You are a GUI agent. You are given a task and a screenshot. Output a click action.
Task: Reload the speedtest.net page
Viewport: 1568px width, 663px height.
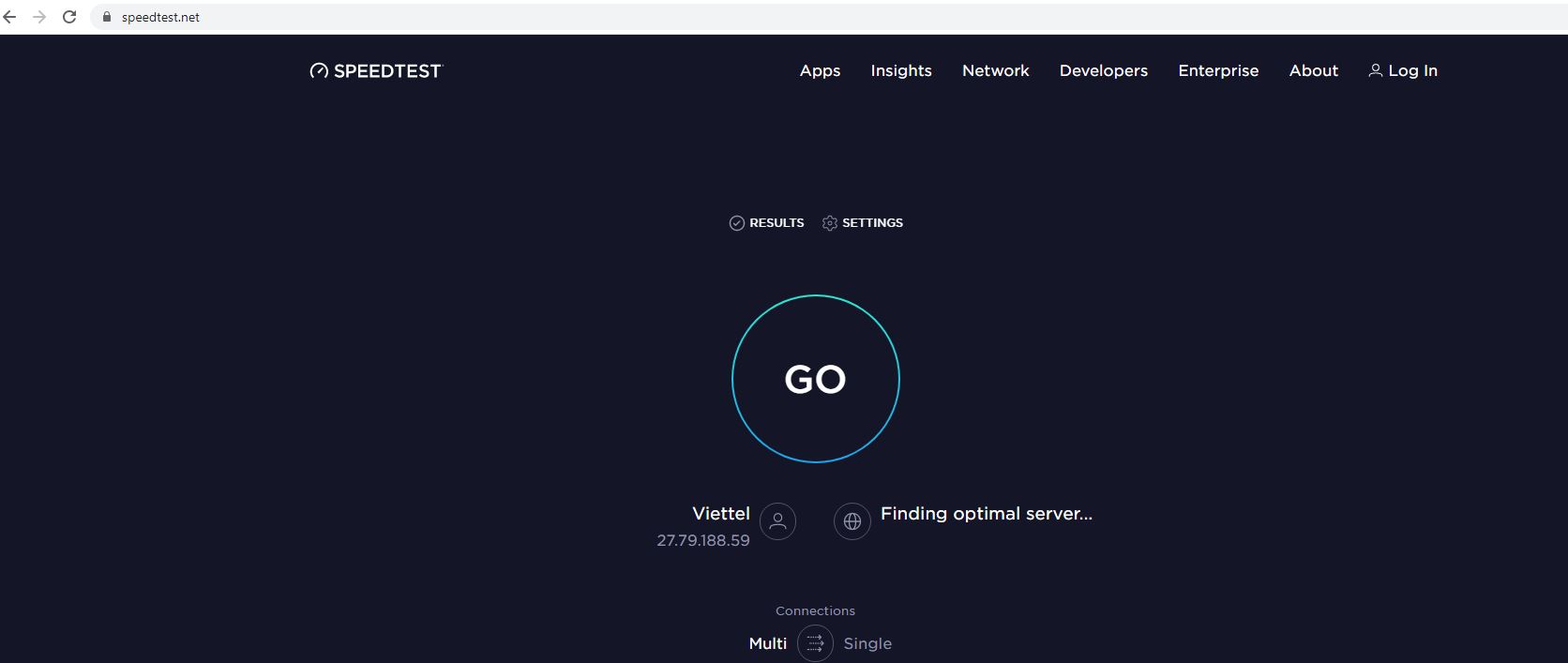tap(69, 17)
